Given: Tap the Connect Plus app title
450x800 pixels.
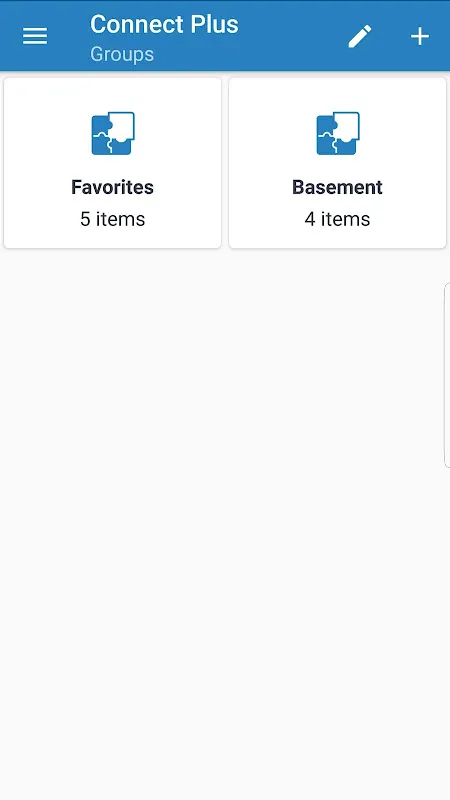Looking at the screenshot, I should 164,24.
